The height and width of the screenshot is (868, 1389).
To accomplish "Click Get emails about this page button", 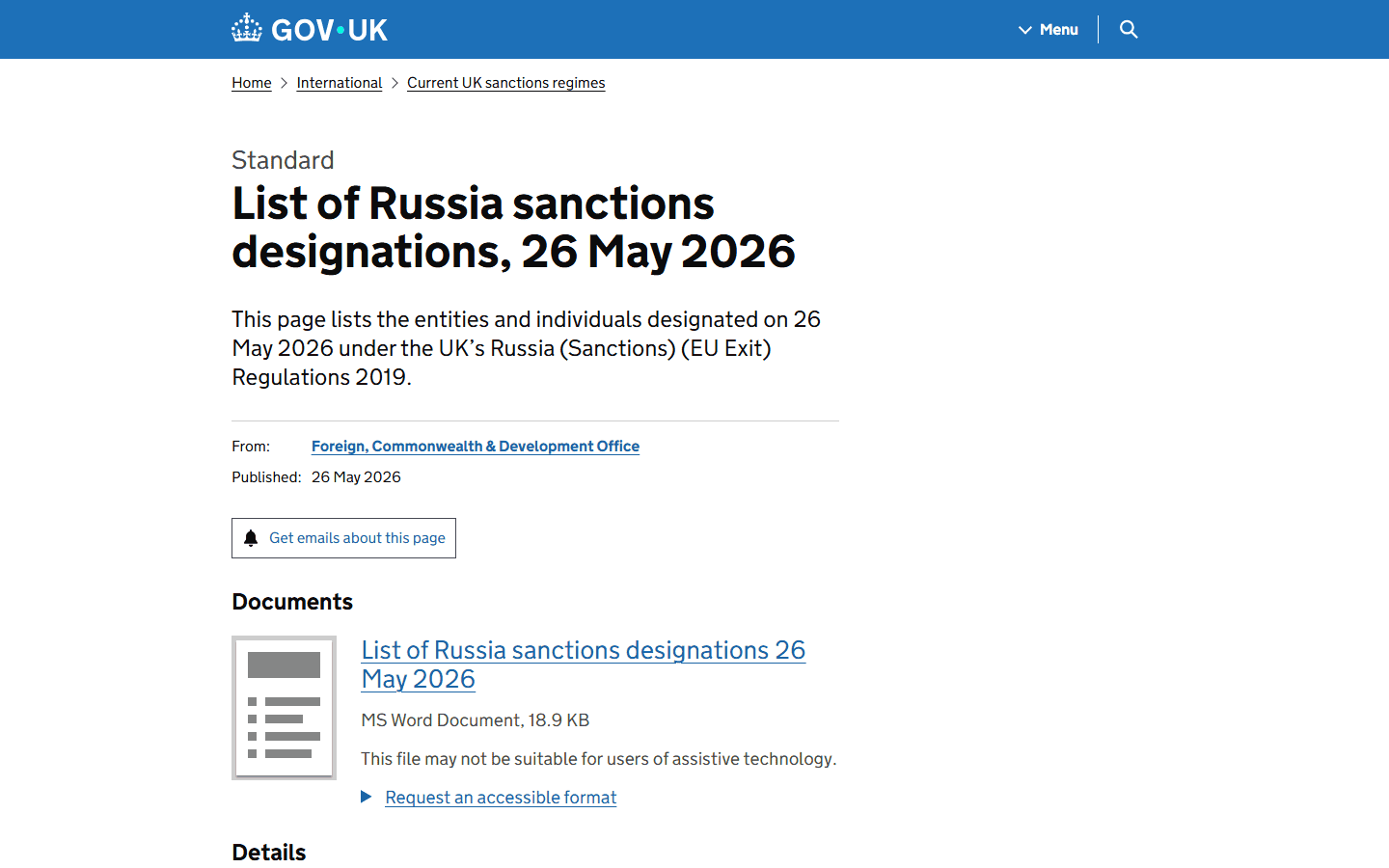I will click(343, 538).
